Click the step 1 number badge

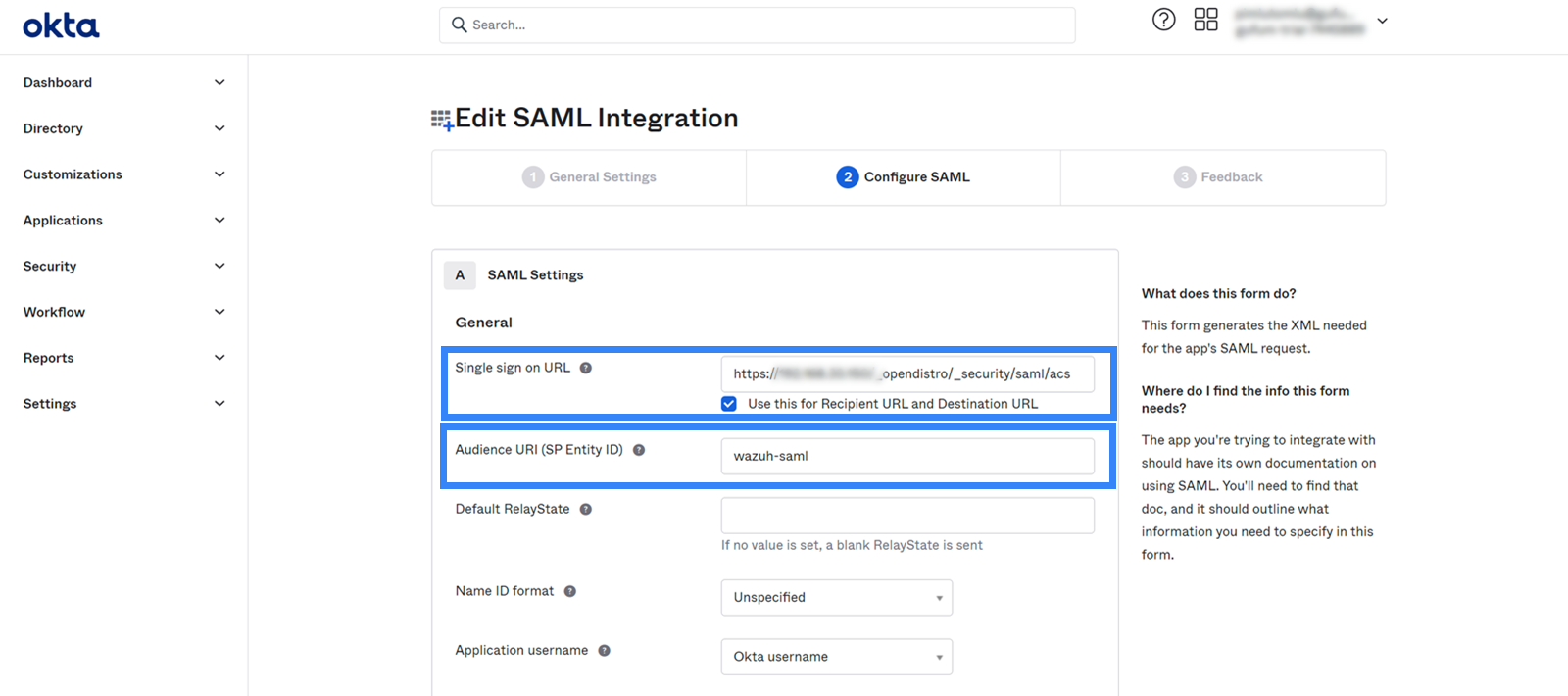pyautogui.click(x=533, y=177)
